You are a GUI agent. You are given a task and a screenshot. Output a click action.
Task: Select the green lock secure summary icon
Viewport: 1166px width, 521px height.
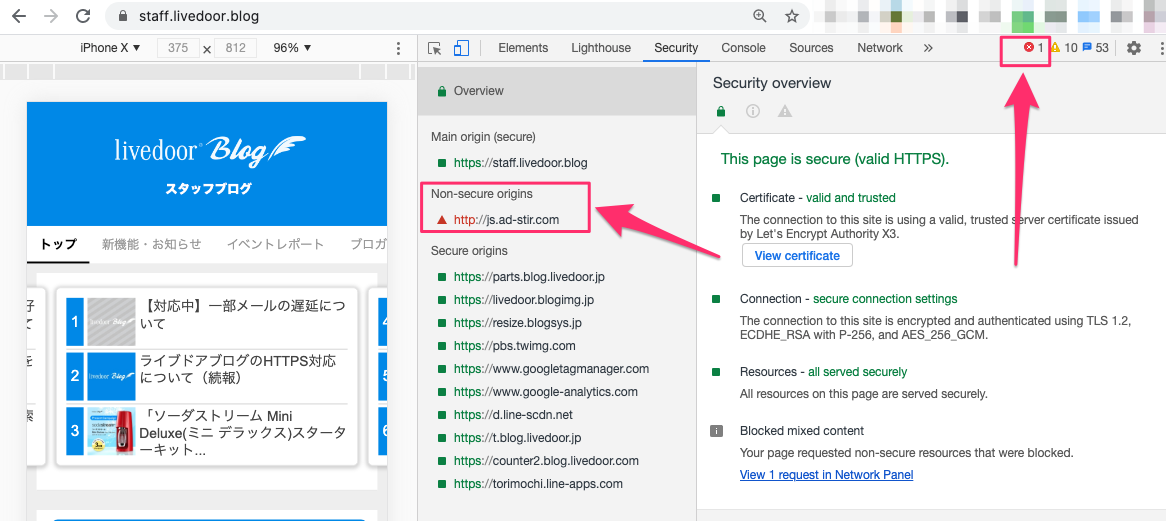point(721,111)
